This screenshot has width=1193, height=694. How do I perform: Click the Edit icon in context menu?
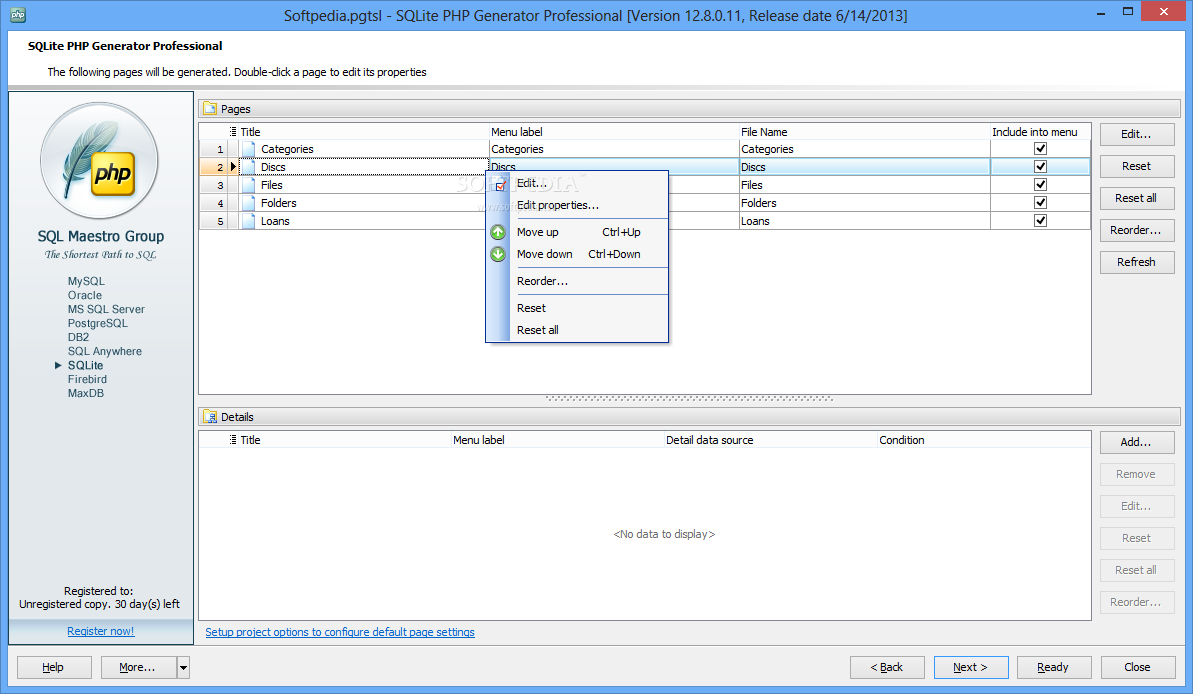point(500,184)
